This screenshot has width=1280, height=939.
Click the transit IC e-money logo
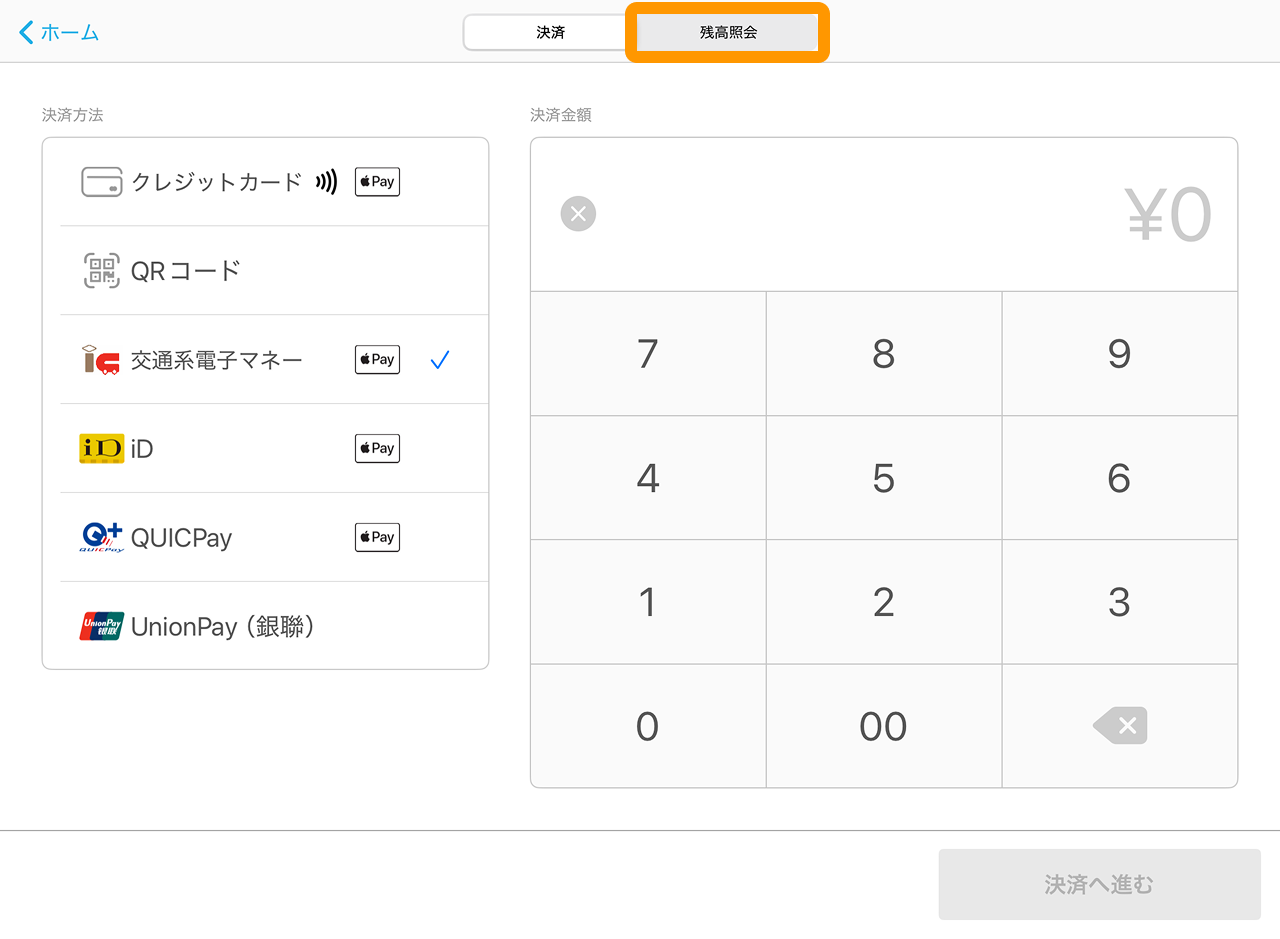tap(101, 360)
